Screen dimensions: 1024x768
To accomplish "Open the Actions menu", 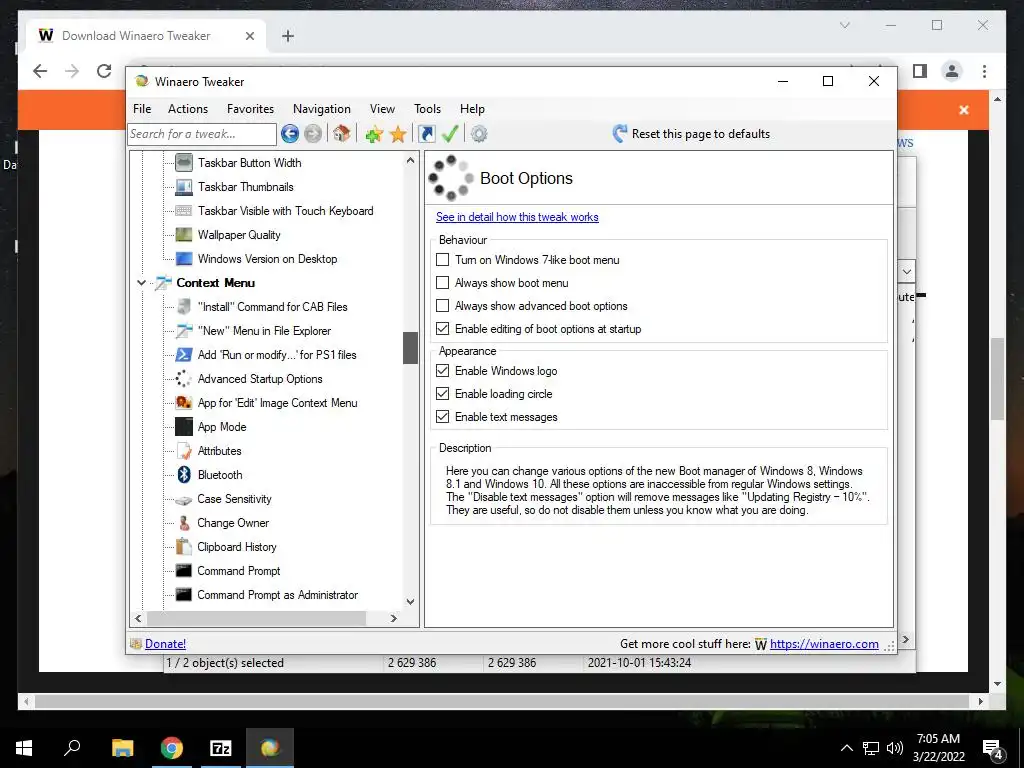I will coord(187,109).
